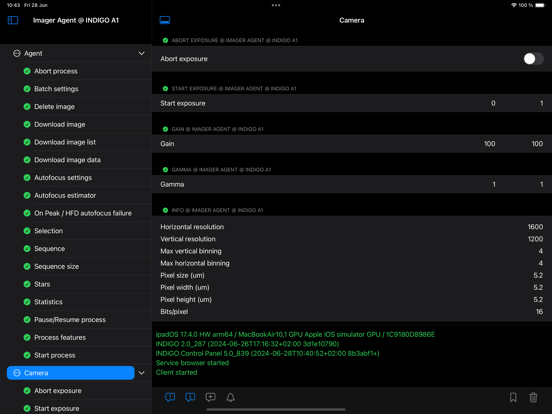Viewport: 552px width, 414px height.
Task: Click the first blue message filter icon
Action: coord(170,397)
